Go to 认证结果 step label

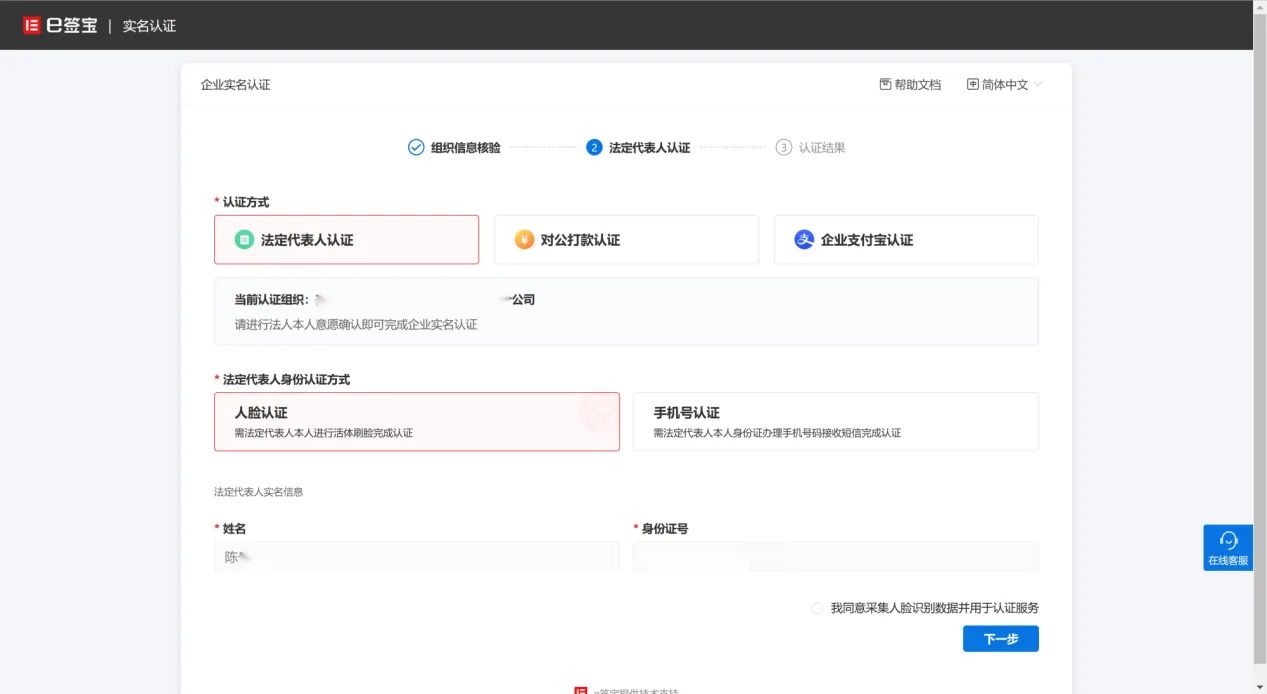(x=822, y=147)
